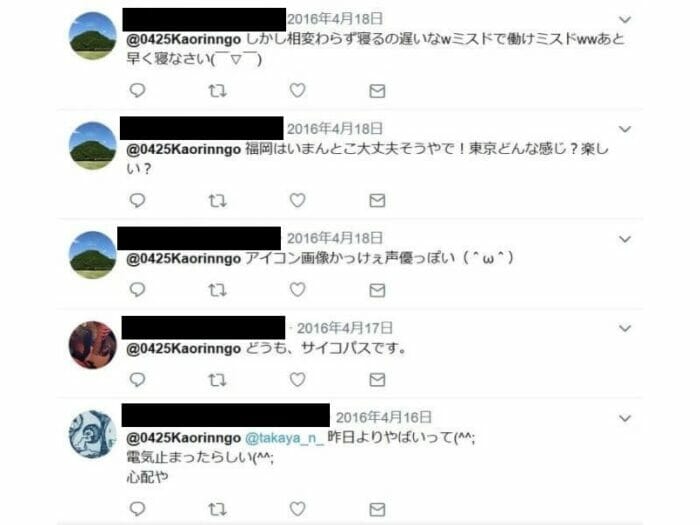This screenshot has width=700, height=525.
Task: Like the 早く寝なさい tweet
Action: (297, 91)
